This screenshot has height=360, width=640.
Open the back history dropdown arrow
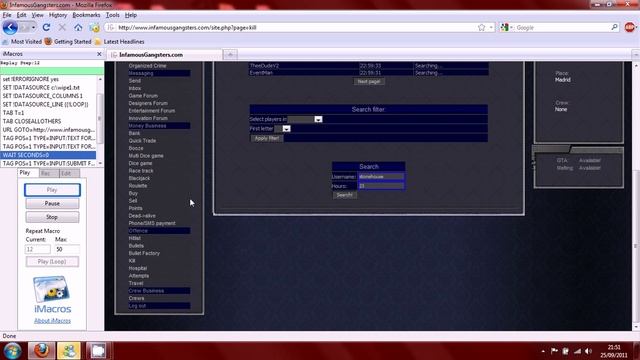point(33,27)
